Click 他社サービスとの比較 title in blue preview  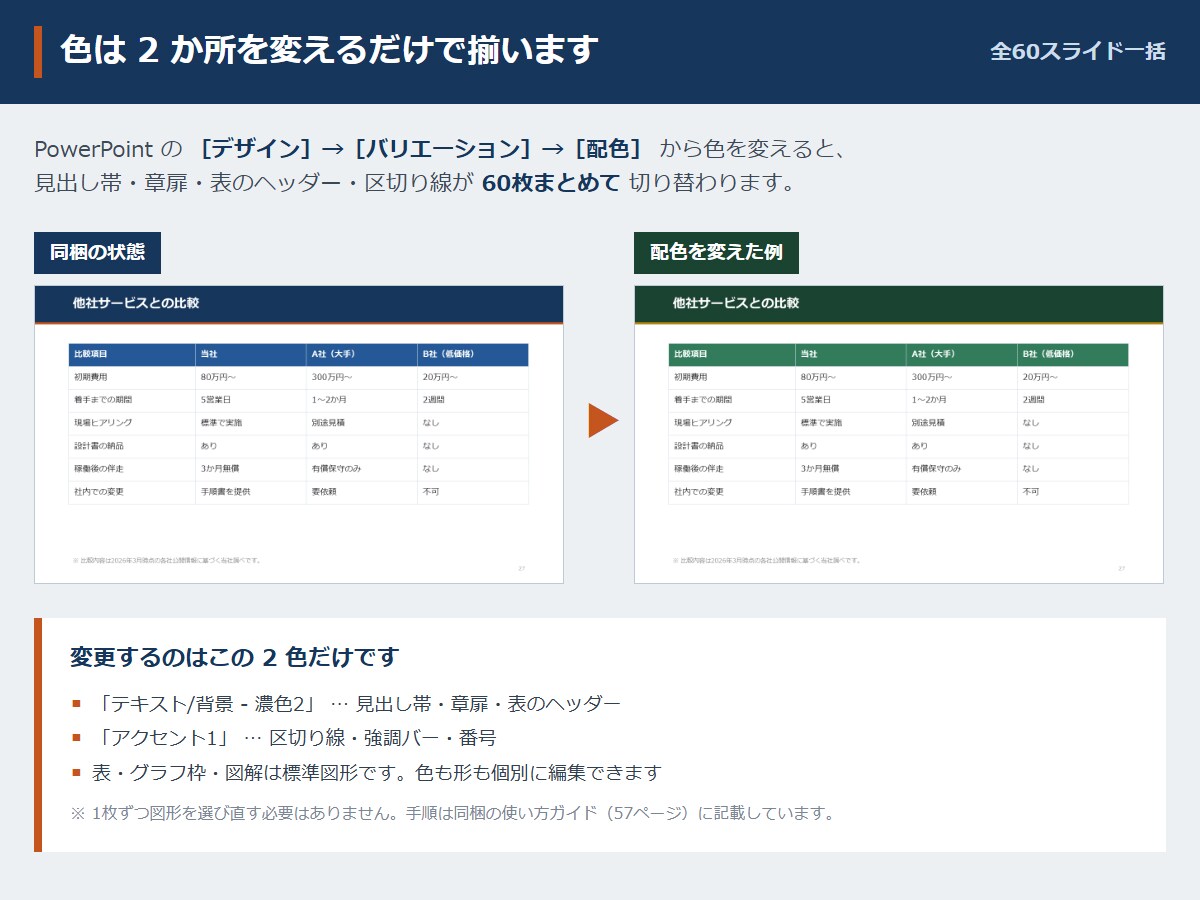135,303
